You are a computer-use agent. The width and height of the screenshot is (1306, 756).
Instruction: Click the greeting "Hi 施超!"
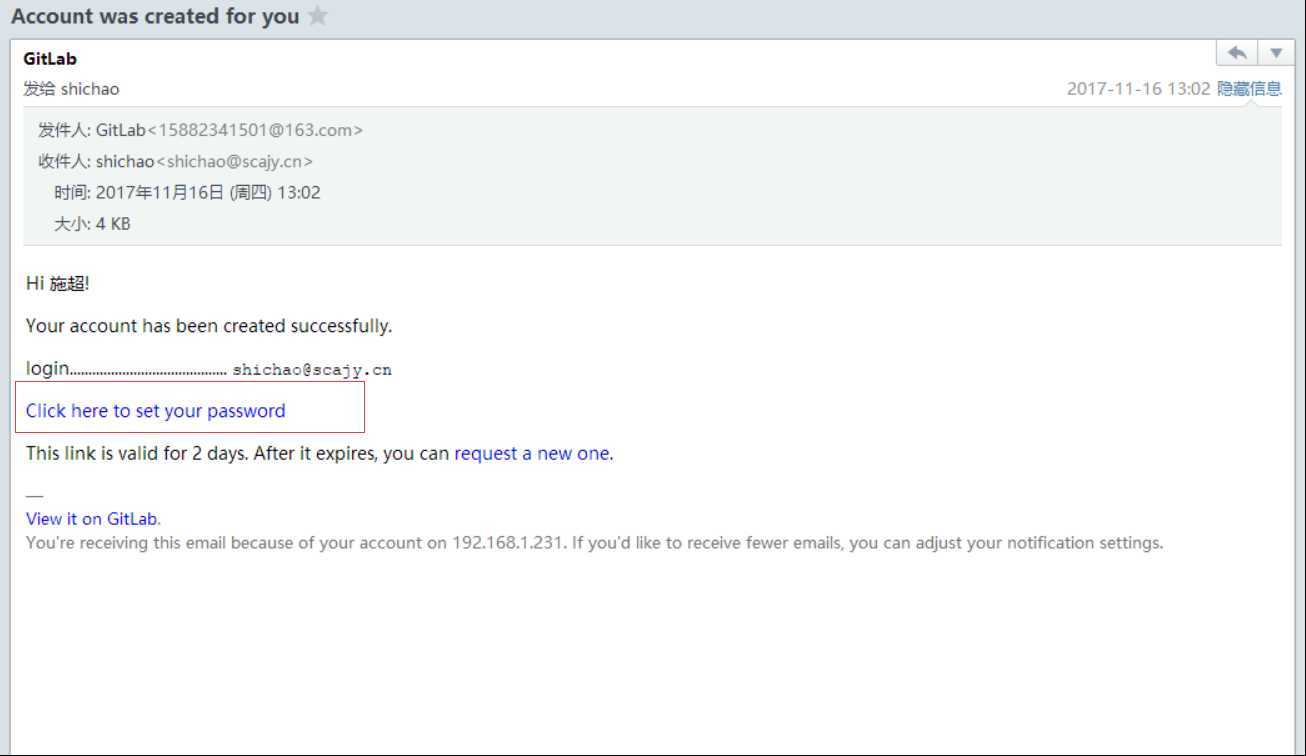[58, 283]
